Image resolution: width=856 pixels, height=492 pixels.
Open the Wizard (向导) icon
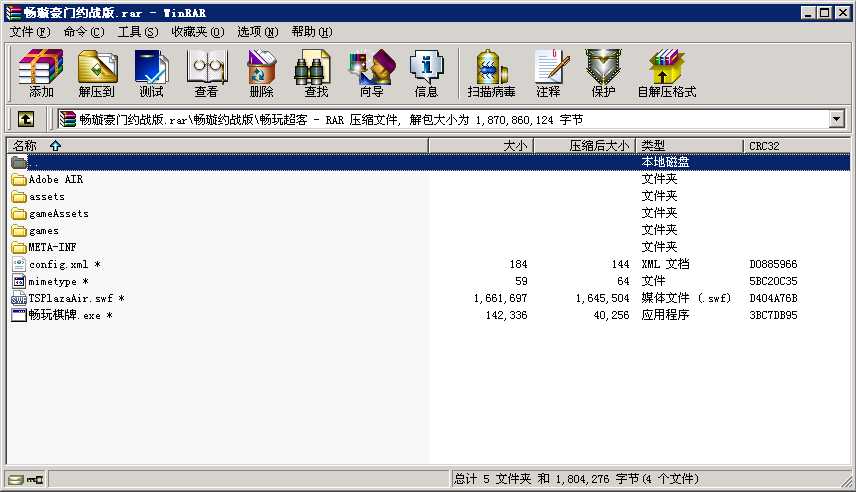[x=372, y=74]
